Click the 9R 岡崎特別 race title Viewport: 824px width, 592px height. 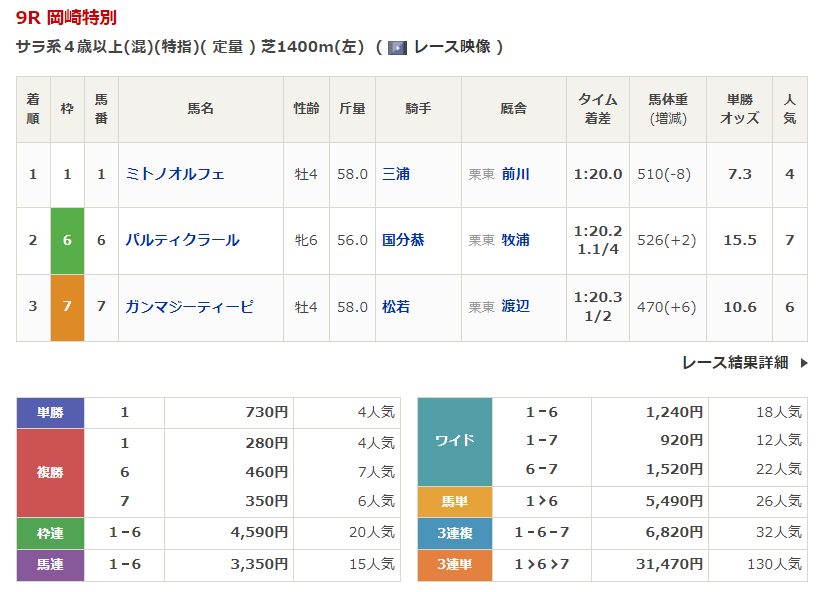point(66,18)
